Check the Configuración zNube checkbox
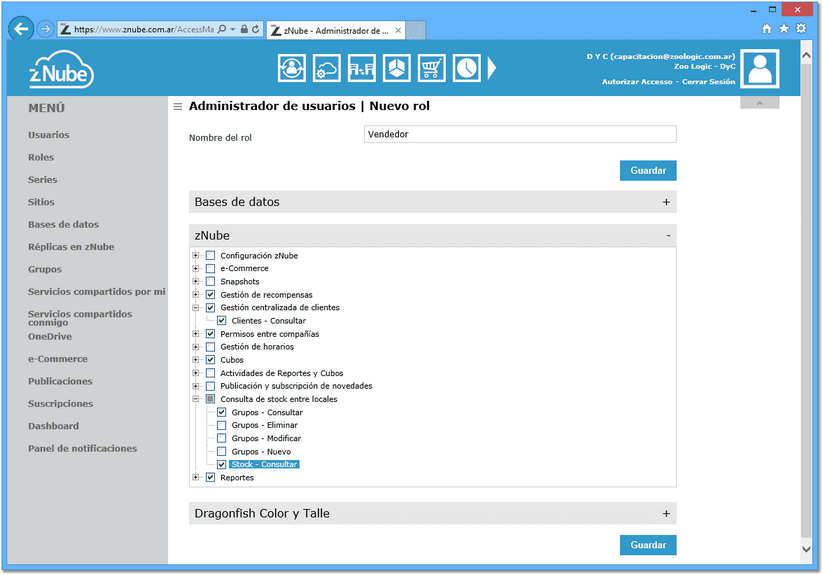 210,255
